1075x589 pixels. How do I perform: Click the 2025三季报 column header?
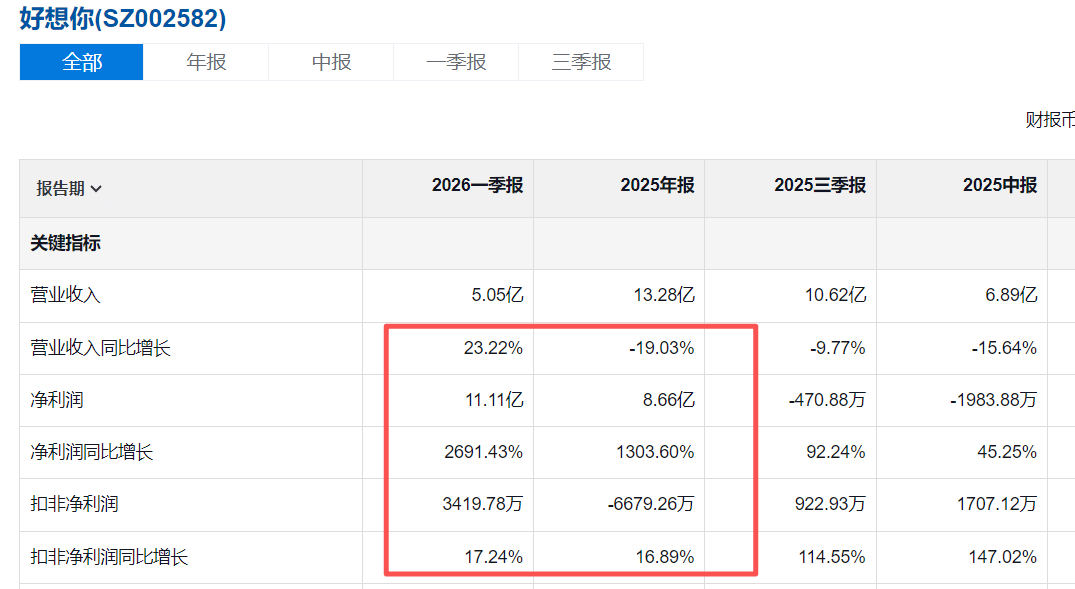(820, 185)
